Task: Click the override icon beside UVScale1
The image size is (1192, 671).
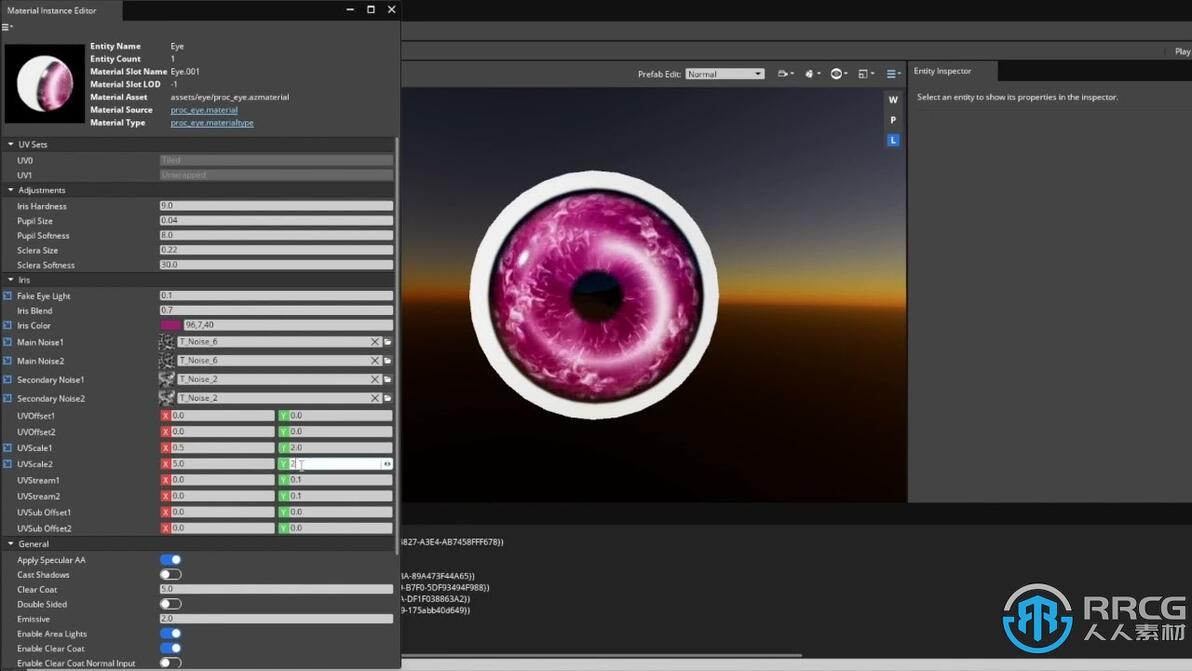Action: click(x=8, y=448)
